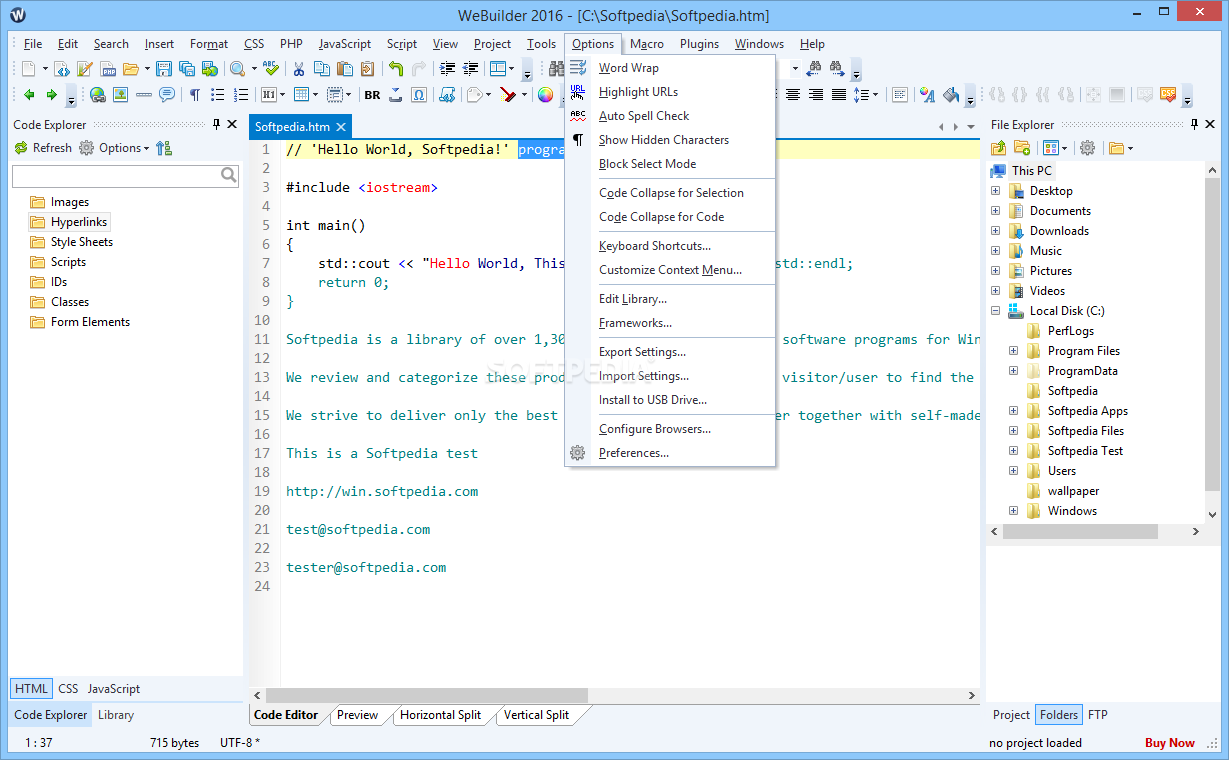This screenshot has width=1229, height=760.
Task: Click the Save file floppy icon
Action: coord(164,69)
